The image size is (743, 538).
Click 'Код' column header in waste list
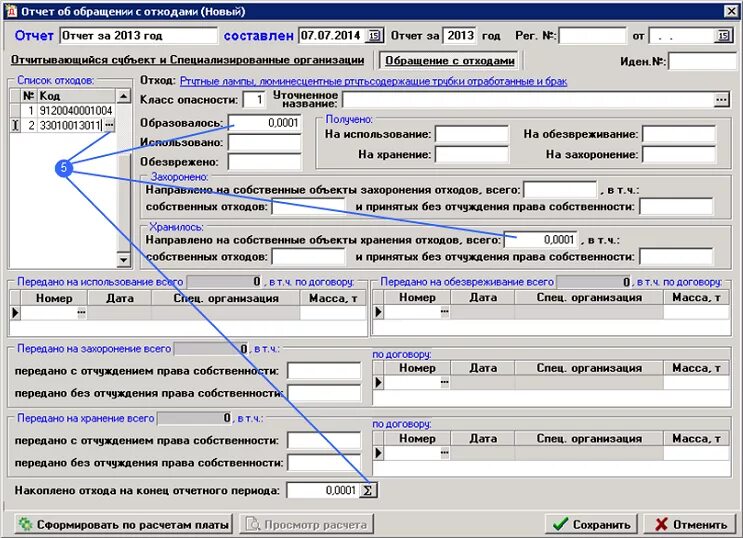click(76, 96)
